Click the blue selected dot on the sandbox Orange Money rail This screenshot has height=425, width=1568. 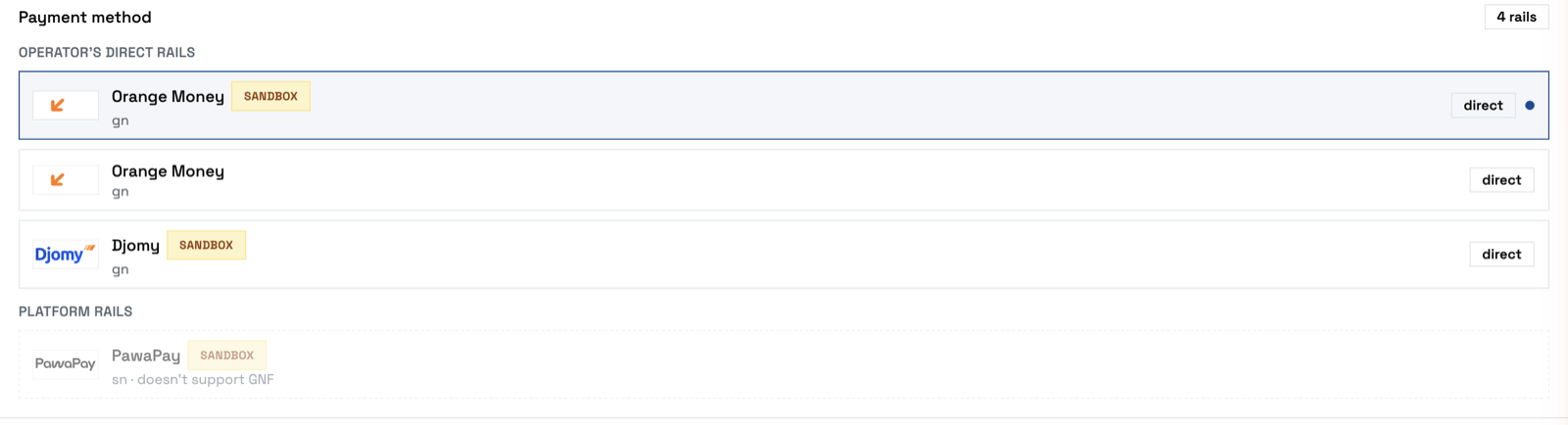[1530, 105]
